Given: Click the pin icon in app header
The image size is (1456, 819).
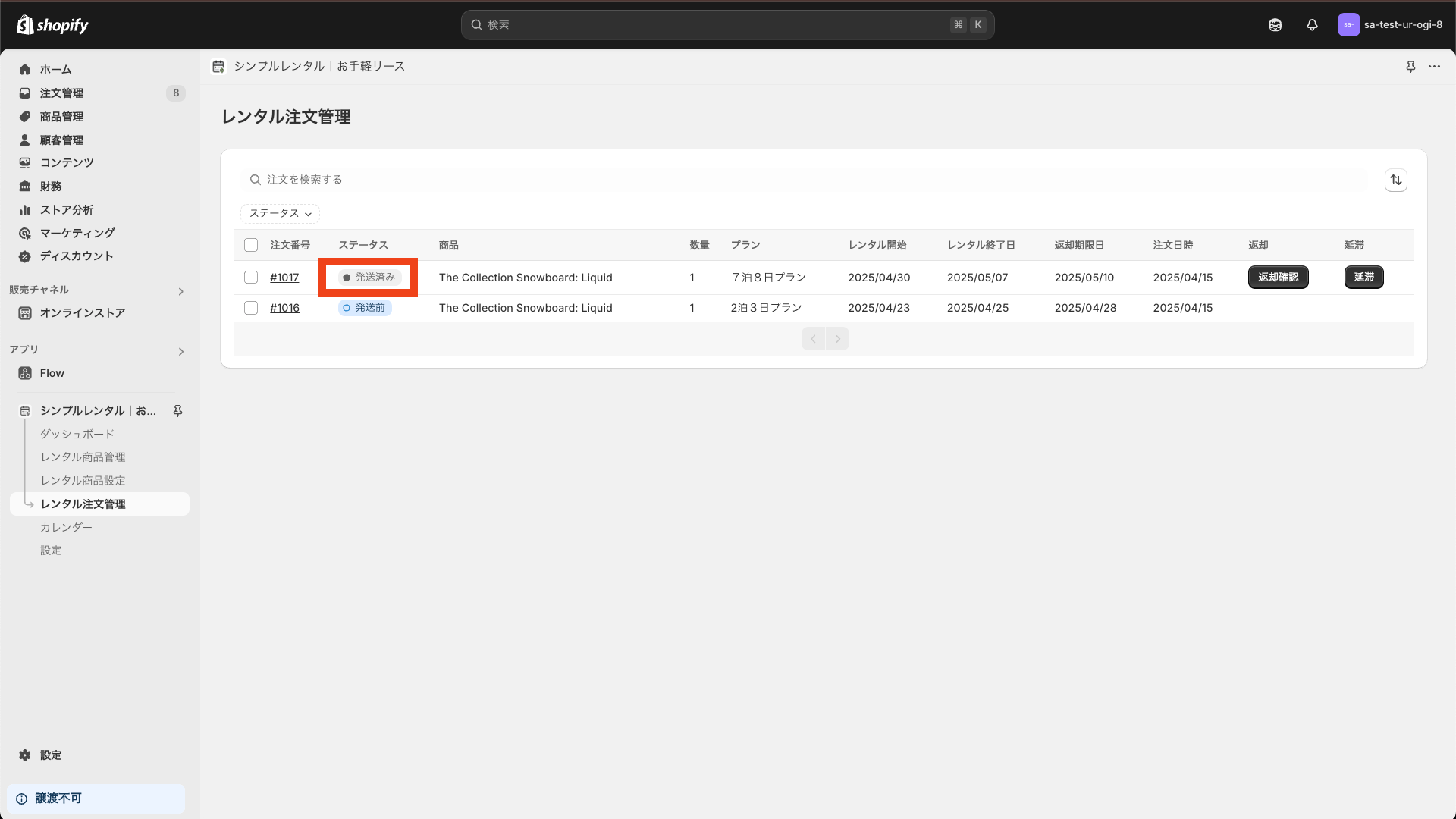Looking at the screenshot, I should click(x=1410, y=67).
